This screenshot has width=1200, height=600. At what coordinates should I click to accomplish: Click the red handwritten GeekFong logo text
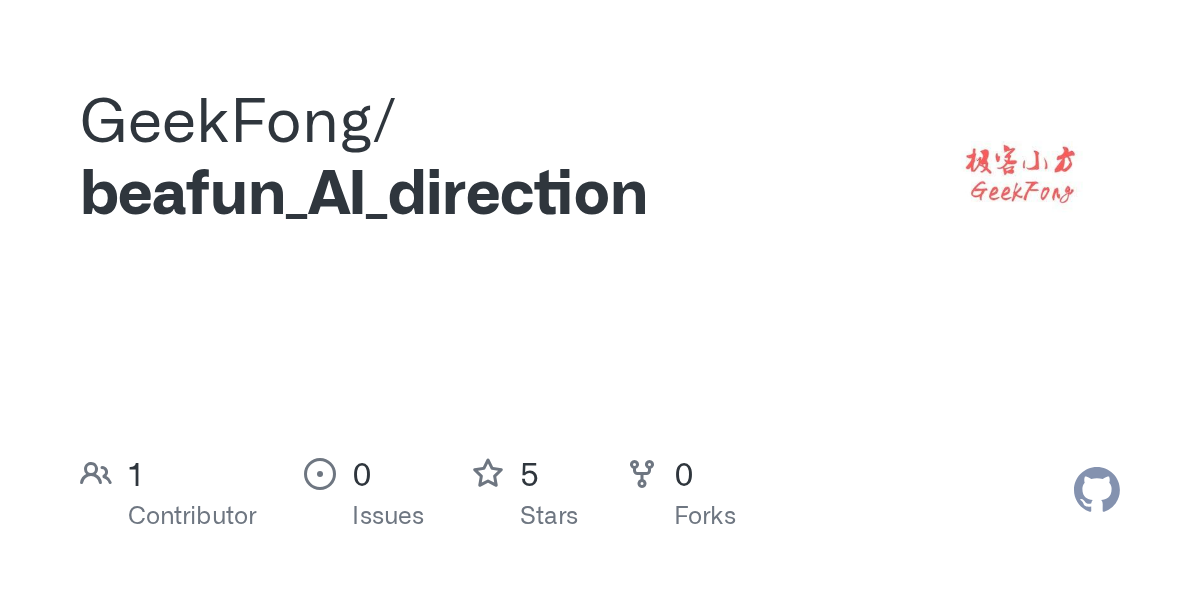1020,191
